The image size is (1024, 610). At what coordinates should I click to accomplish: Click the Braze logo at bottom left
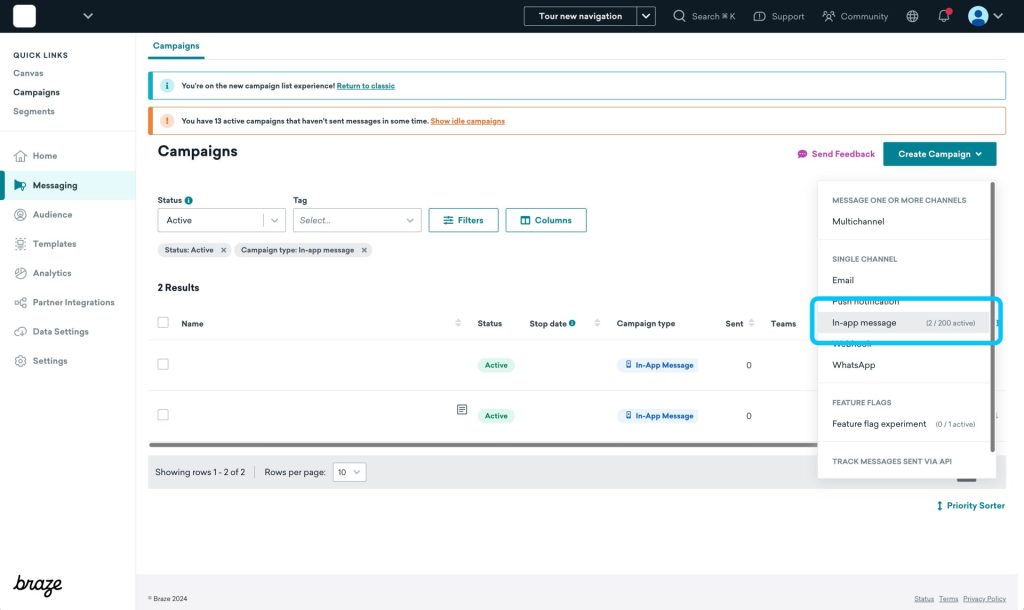click(38, 585)
